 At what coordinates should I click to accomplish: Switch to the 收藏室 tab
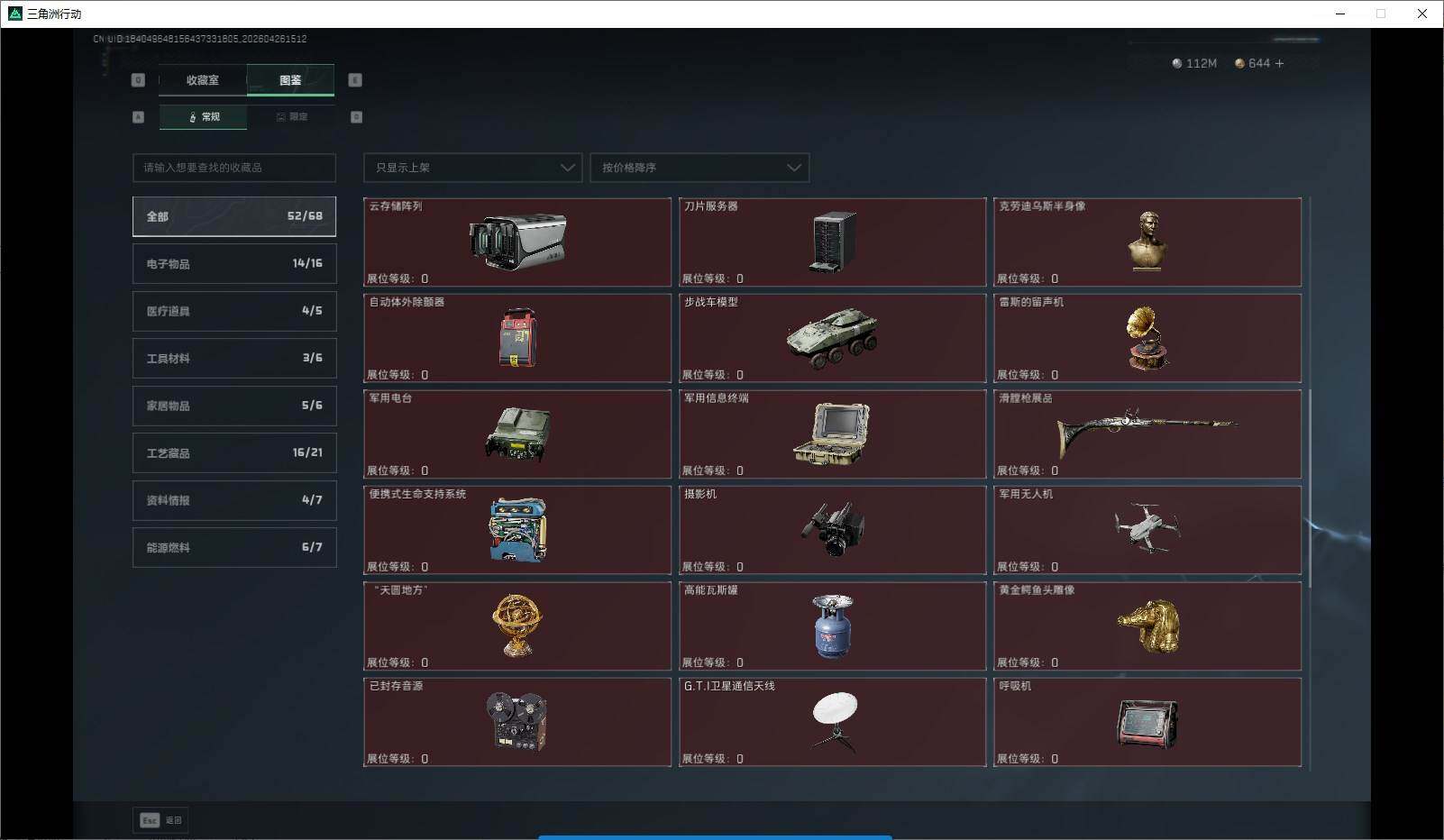203,80
